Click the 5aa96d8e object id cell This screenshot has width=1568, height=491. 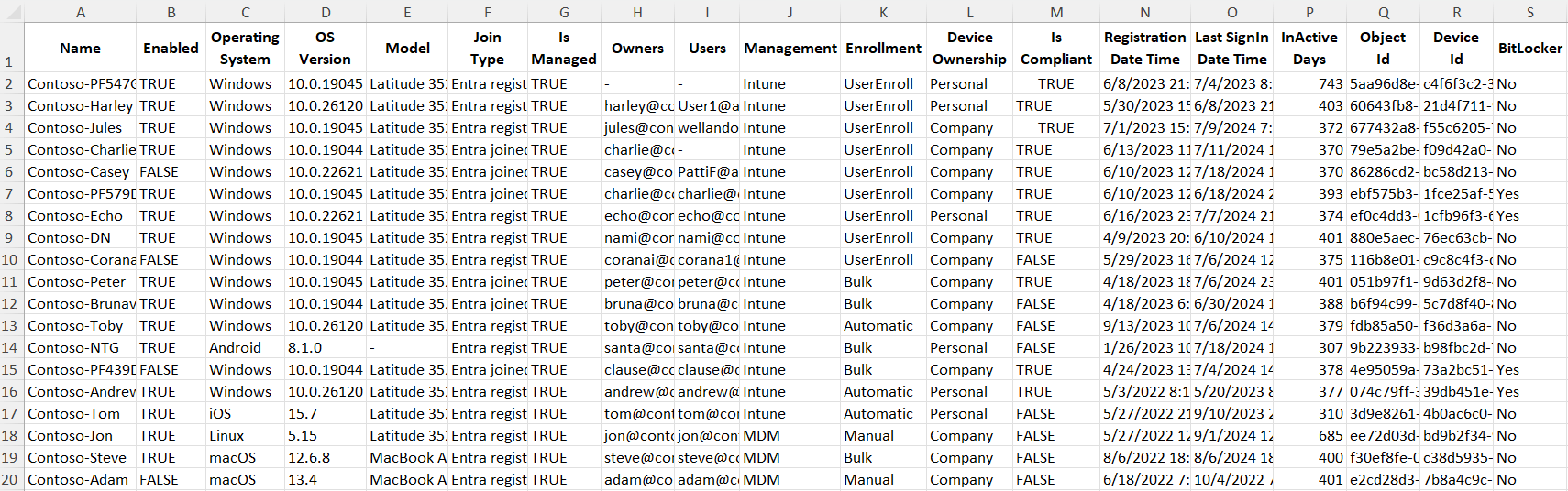pos(1383,83)
